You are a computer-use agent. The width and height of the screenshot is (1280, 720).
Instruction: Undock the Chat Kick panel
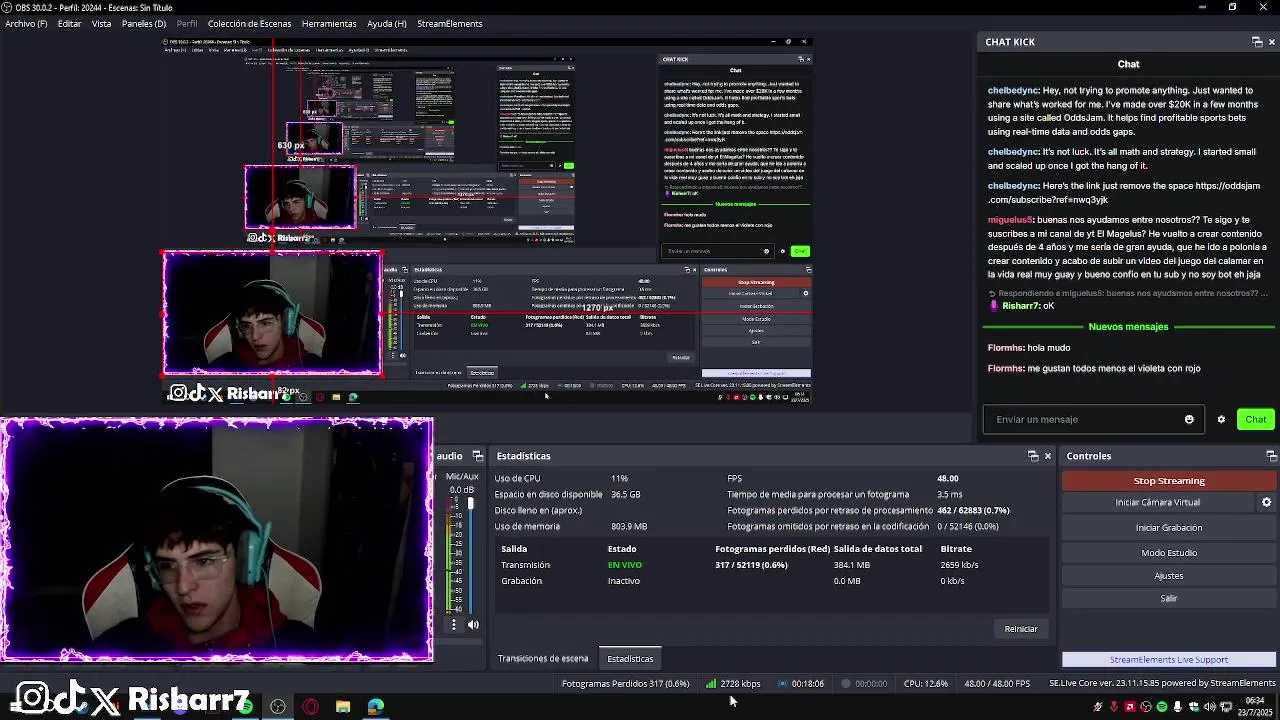1257,42
